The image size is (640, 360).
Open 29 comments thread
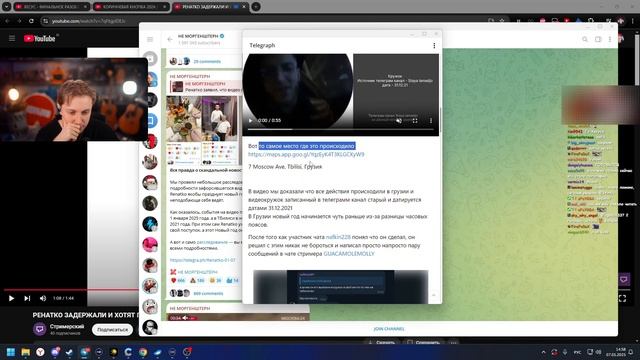(207, 62)
